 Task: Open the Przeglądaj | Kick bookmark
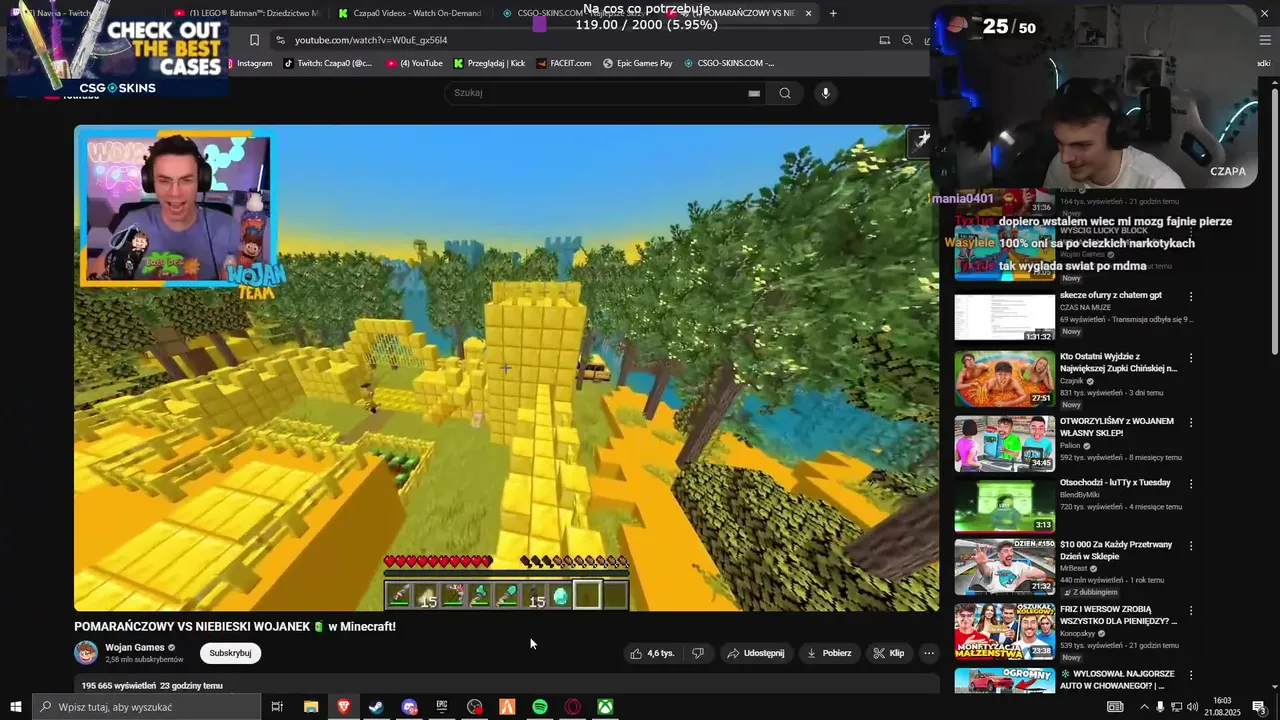489,63
